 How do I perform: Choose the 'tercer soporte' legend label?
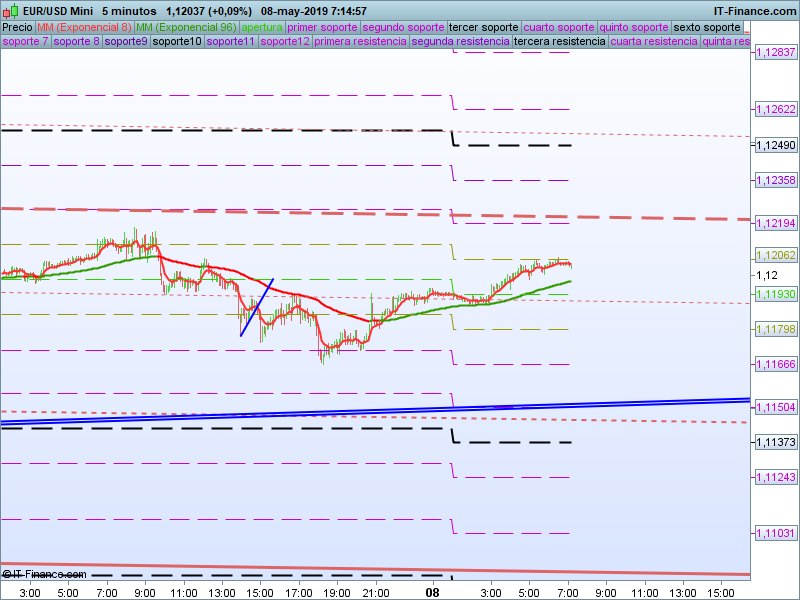(x=483, y=27)
